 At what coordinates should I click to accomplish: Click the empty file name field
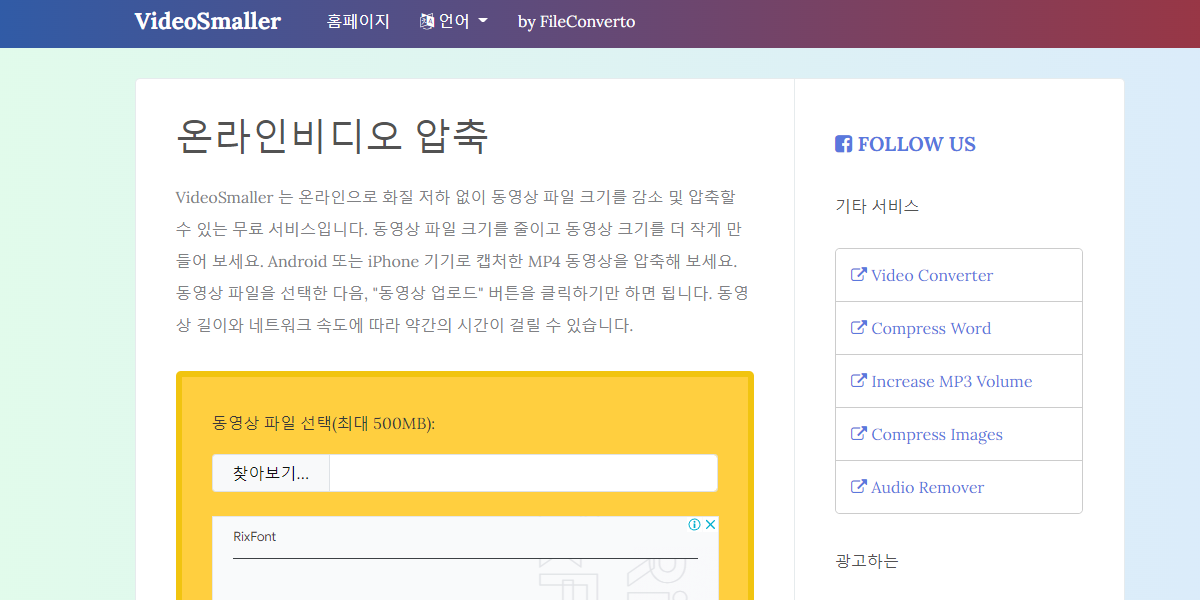(x=523, y=473)
